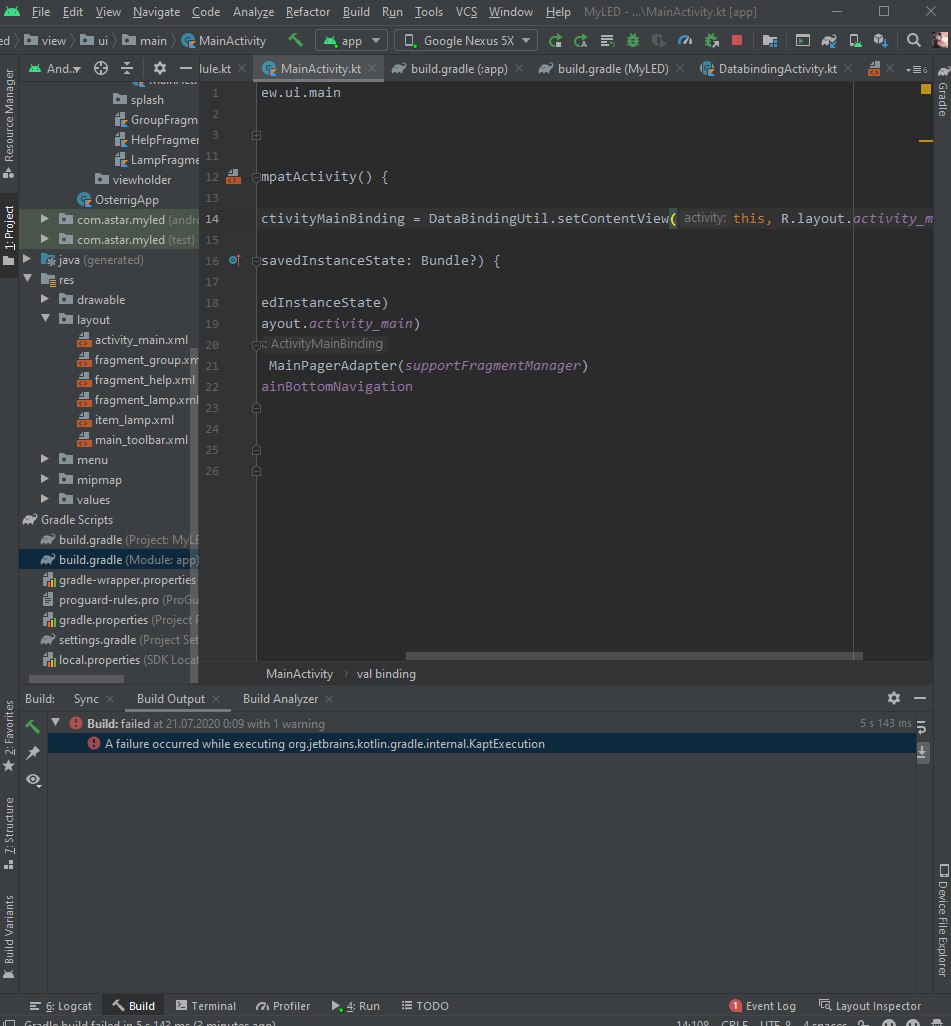This screenshot has width=951, height=1026.
Task: Pin the Build tab pin icon
Action: click(x=33, y=752)
